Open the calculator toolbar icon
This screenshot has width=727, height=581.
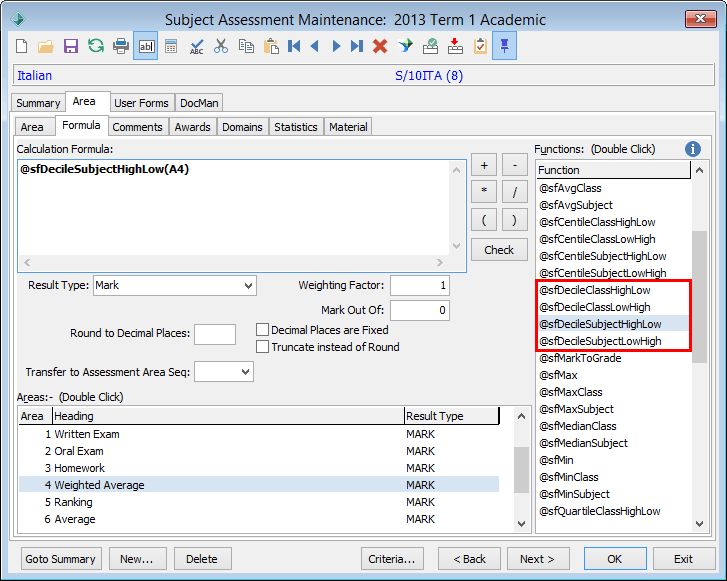(x=171, y=46)
